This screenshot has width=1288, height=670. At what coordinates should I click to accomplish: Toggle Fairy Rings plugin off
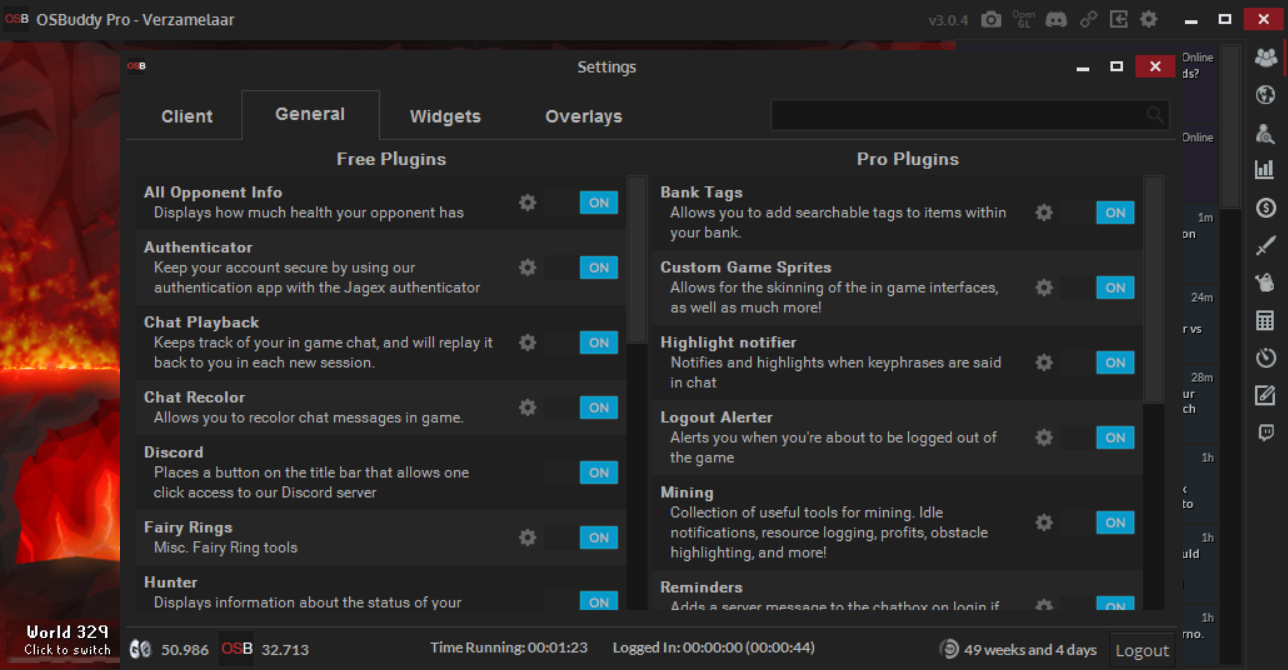point(582,538)
